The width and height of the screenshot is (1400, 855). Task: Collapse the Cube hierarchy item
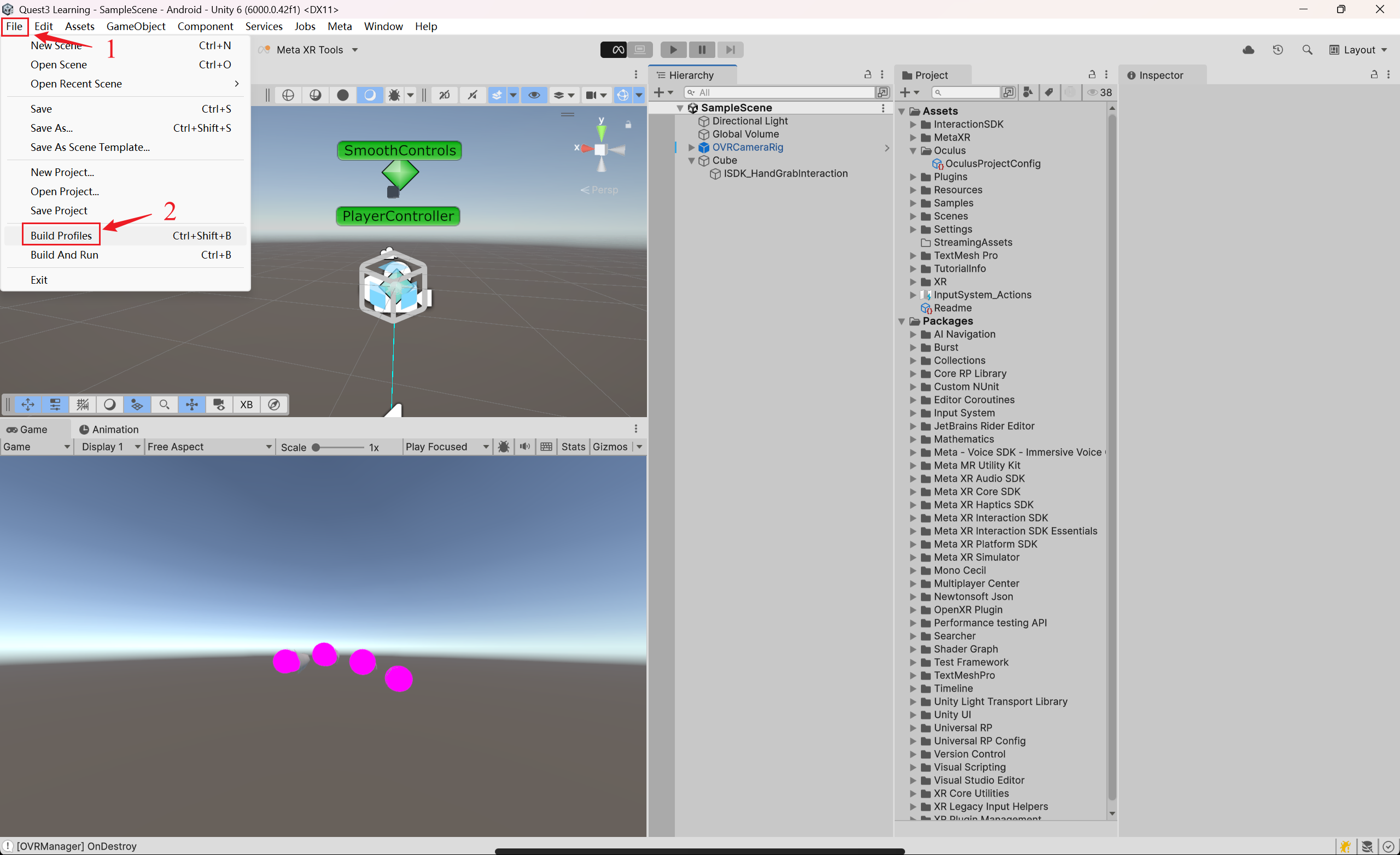(x=691, y=161)
